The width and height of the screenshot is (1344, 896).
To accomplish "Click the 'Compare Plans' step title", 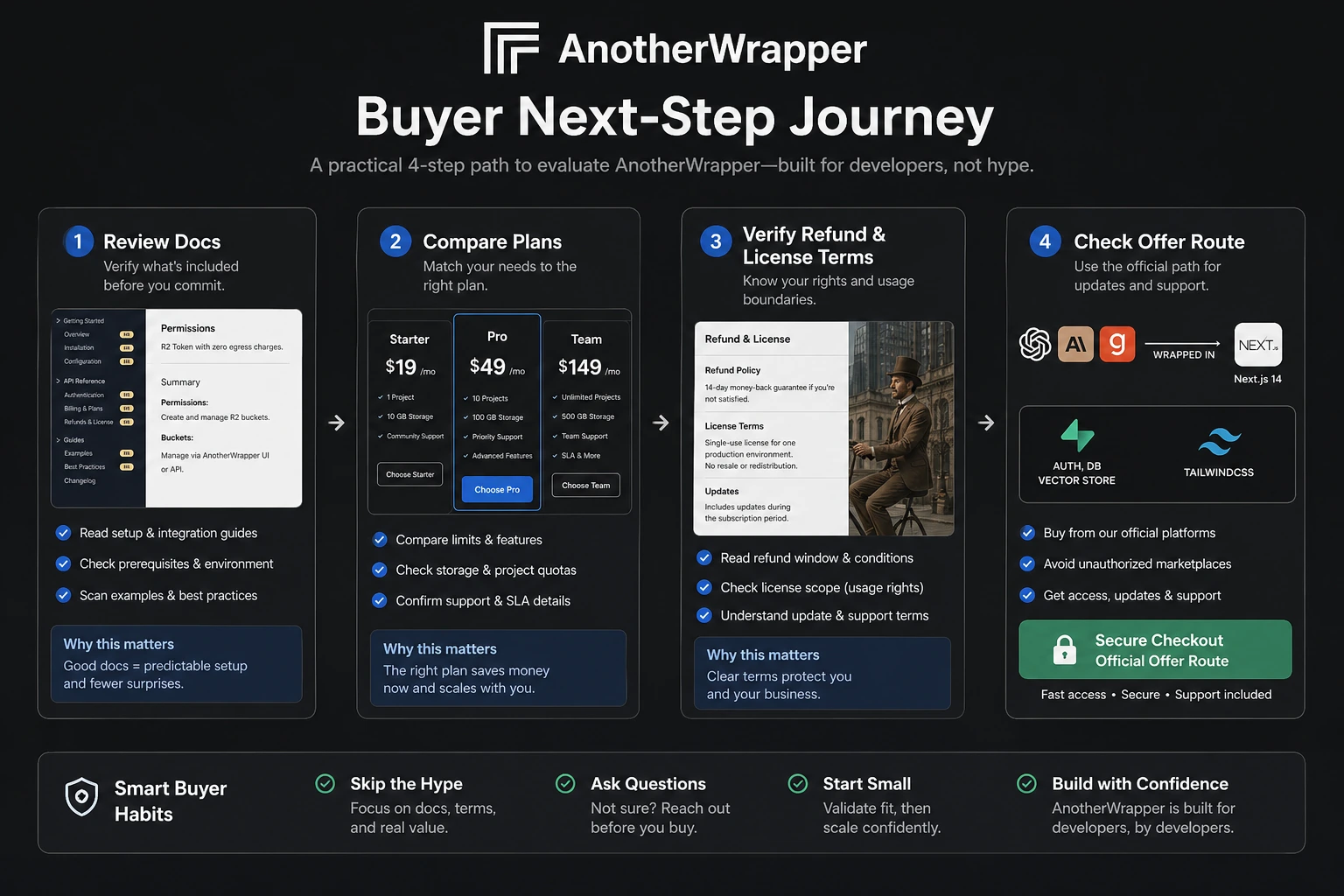I will click(x=493, y=241).
